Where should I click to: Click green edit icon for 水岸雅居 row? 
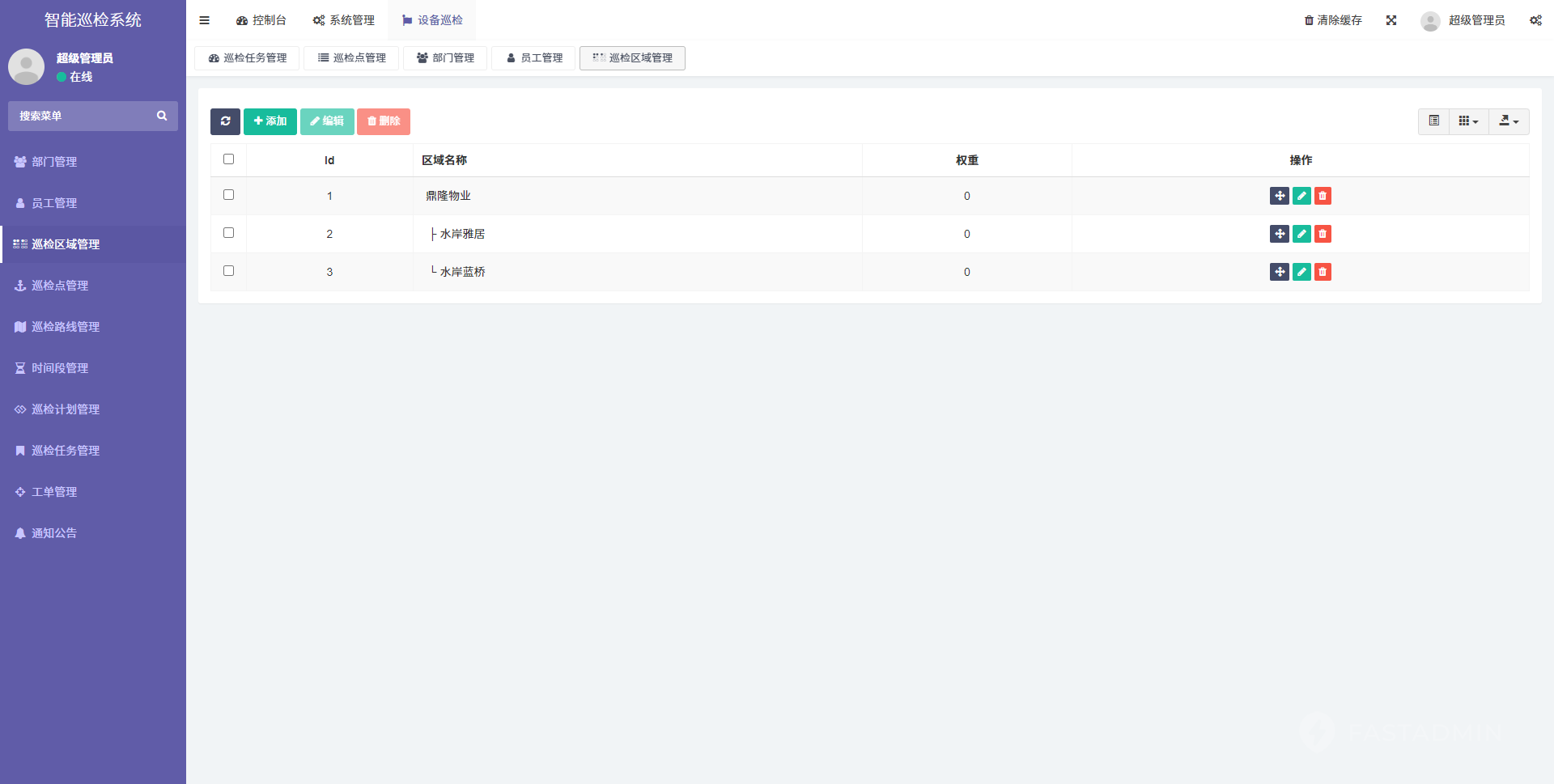click(x=1301, y=234)
